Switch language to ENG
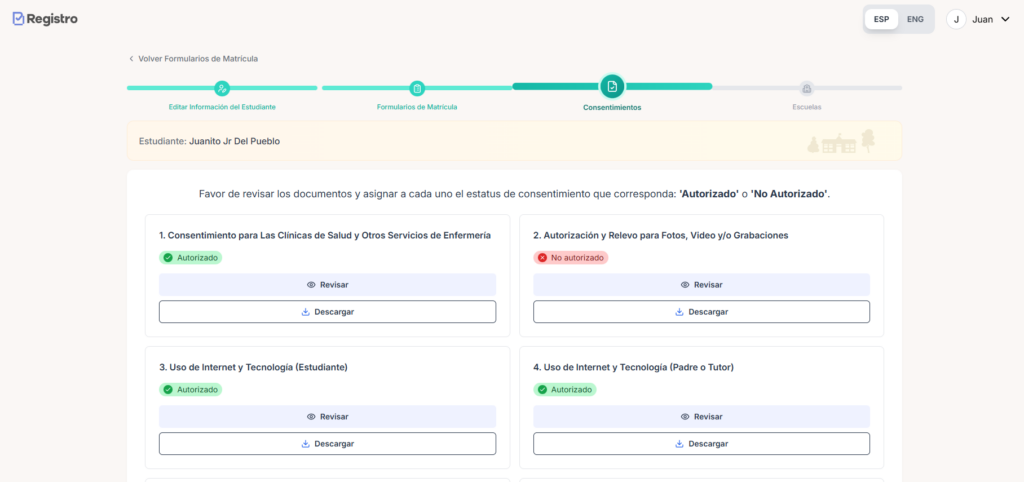1024x482 pixels. pos(915,19)
